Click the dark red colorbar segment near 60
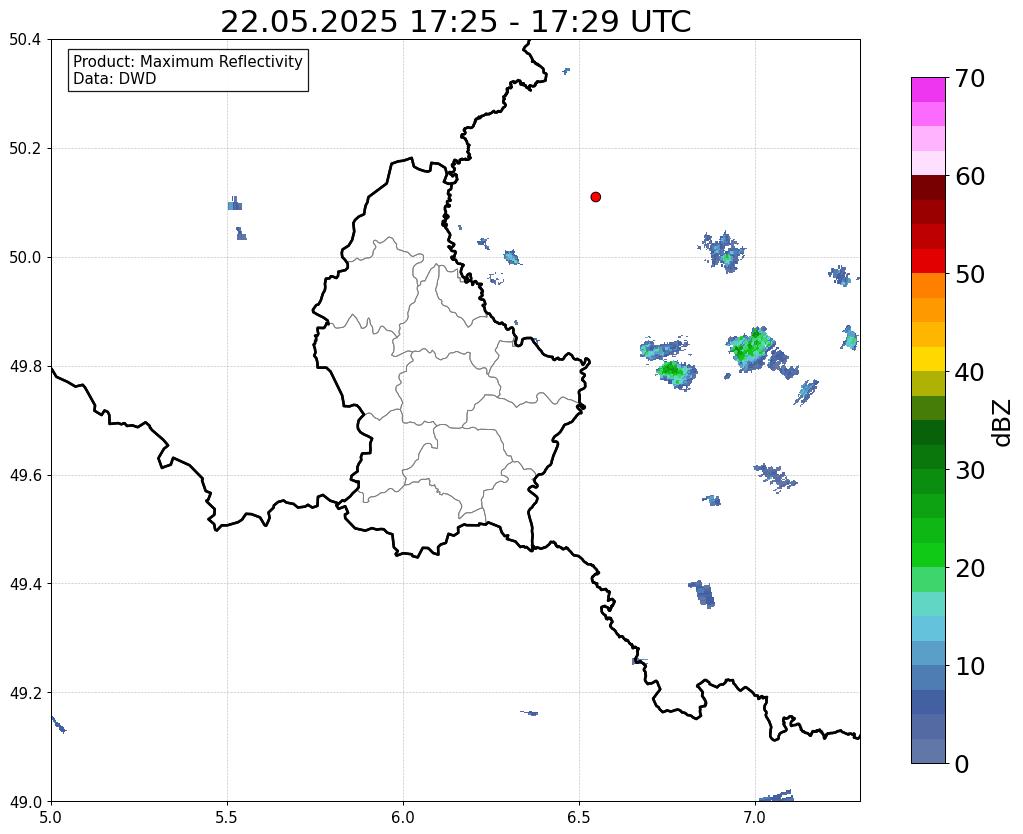Viewport: 1023px width, 834px height. coord(928,187)
